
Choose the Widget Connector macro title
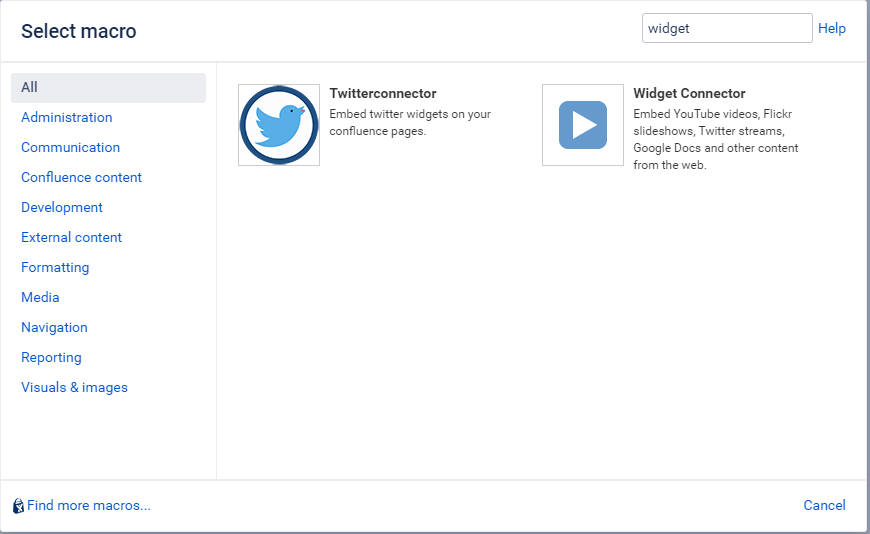(689, 93)
